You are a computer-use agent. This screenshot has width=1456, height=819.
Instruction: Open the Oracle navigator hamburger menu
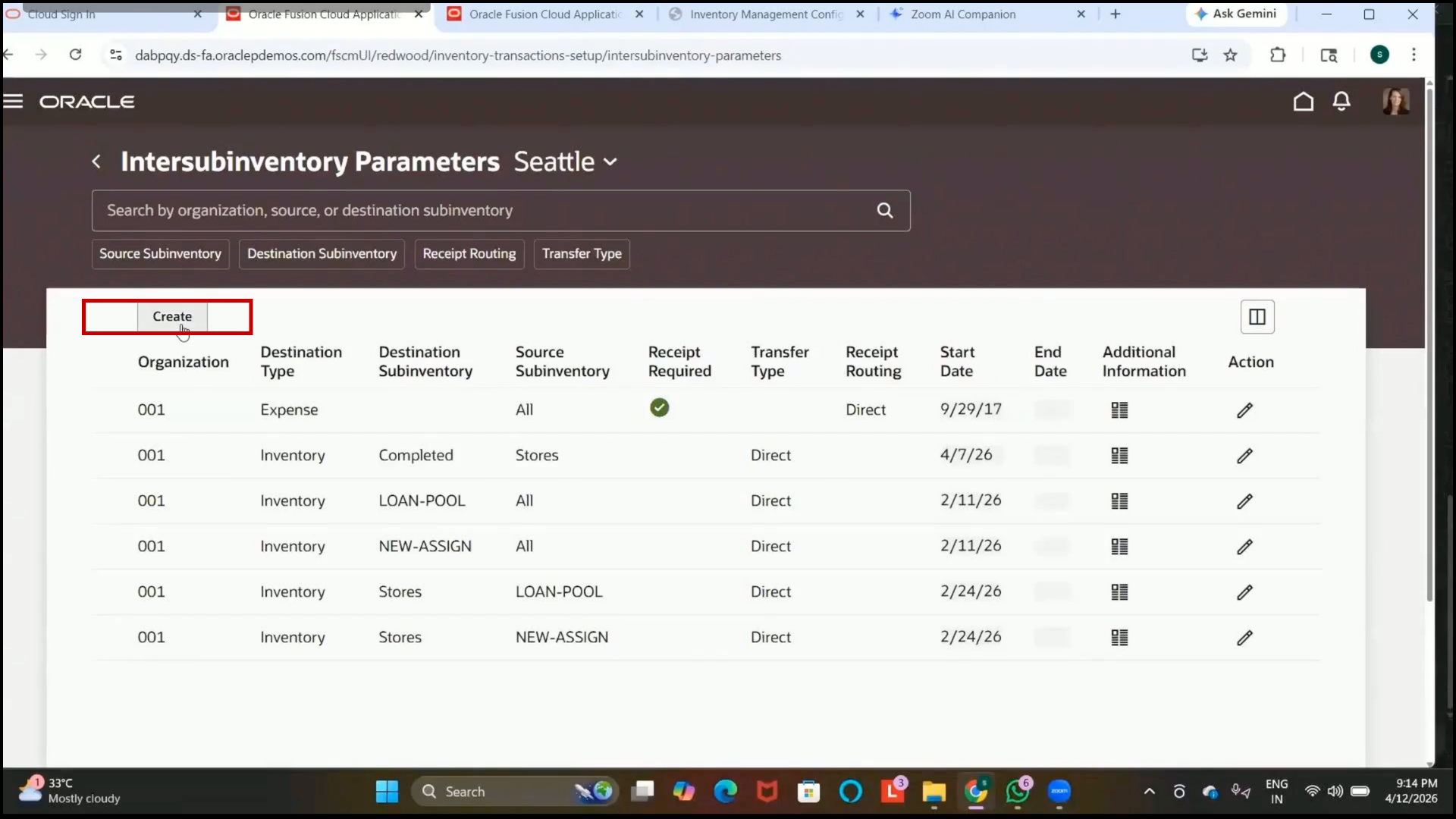click(13, 102)
